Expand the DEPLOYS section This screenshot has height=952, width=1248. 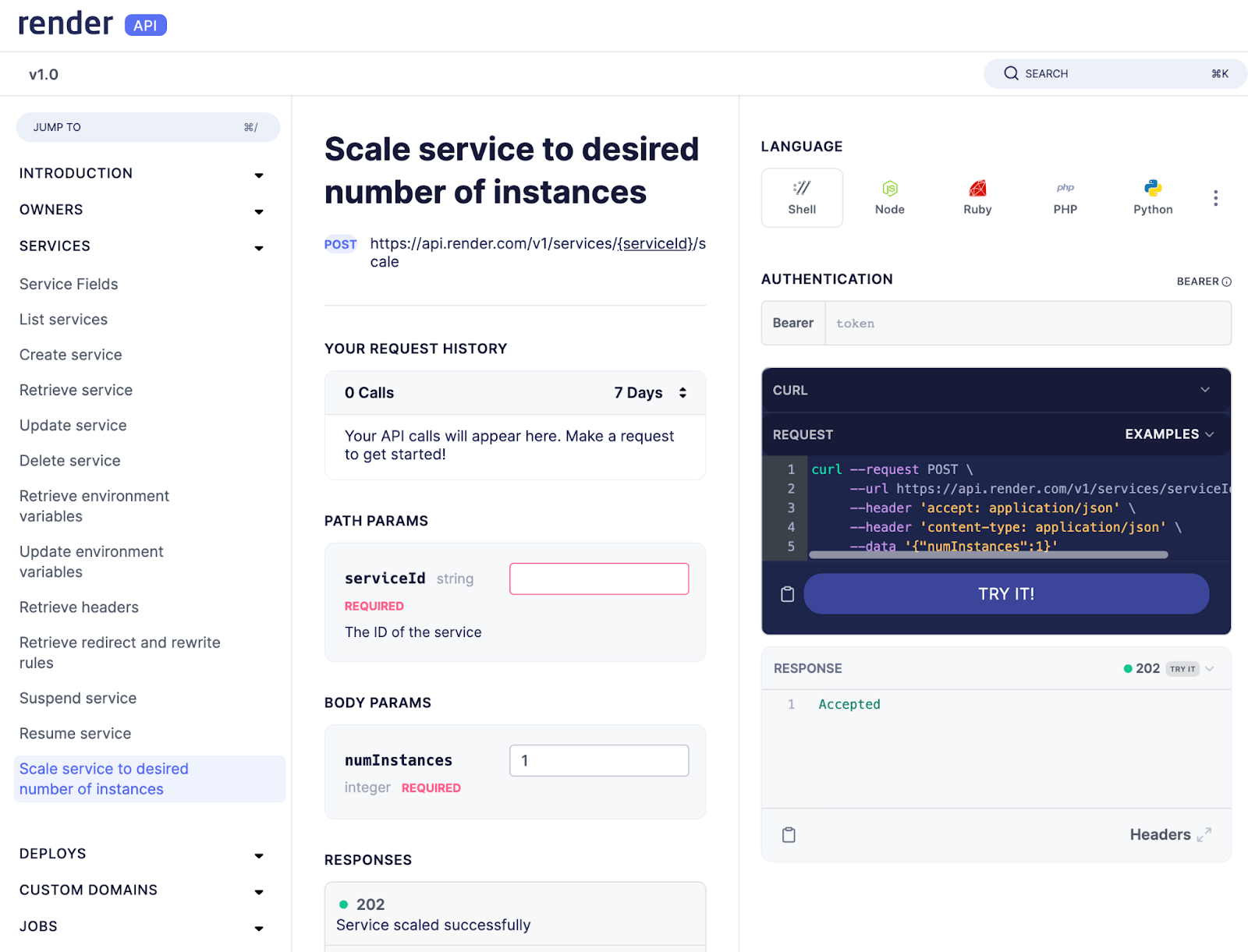258,855
